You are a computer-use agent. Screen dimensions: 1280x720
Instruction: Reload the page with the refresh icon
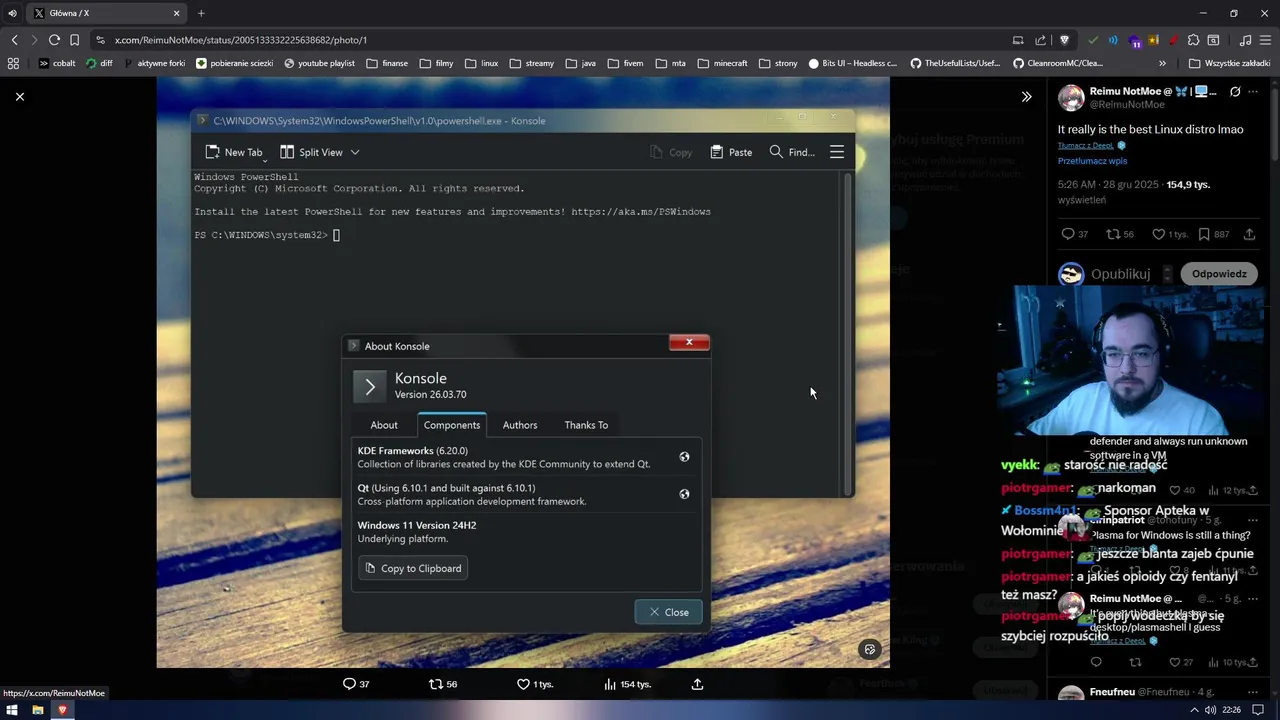coord(54,40)
